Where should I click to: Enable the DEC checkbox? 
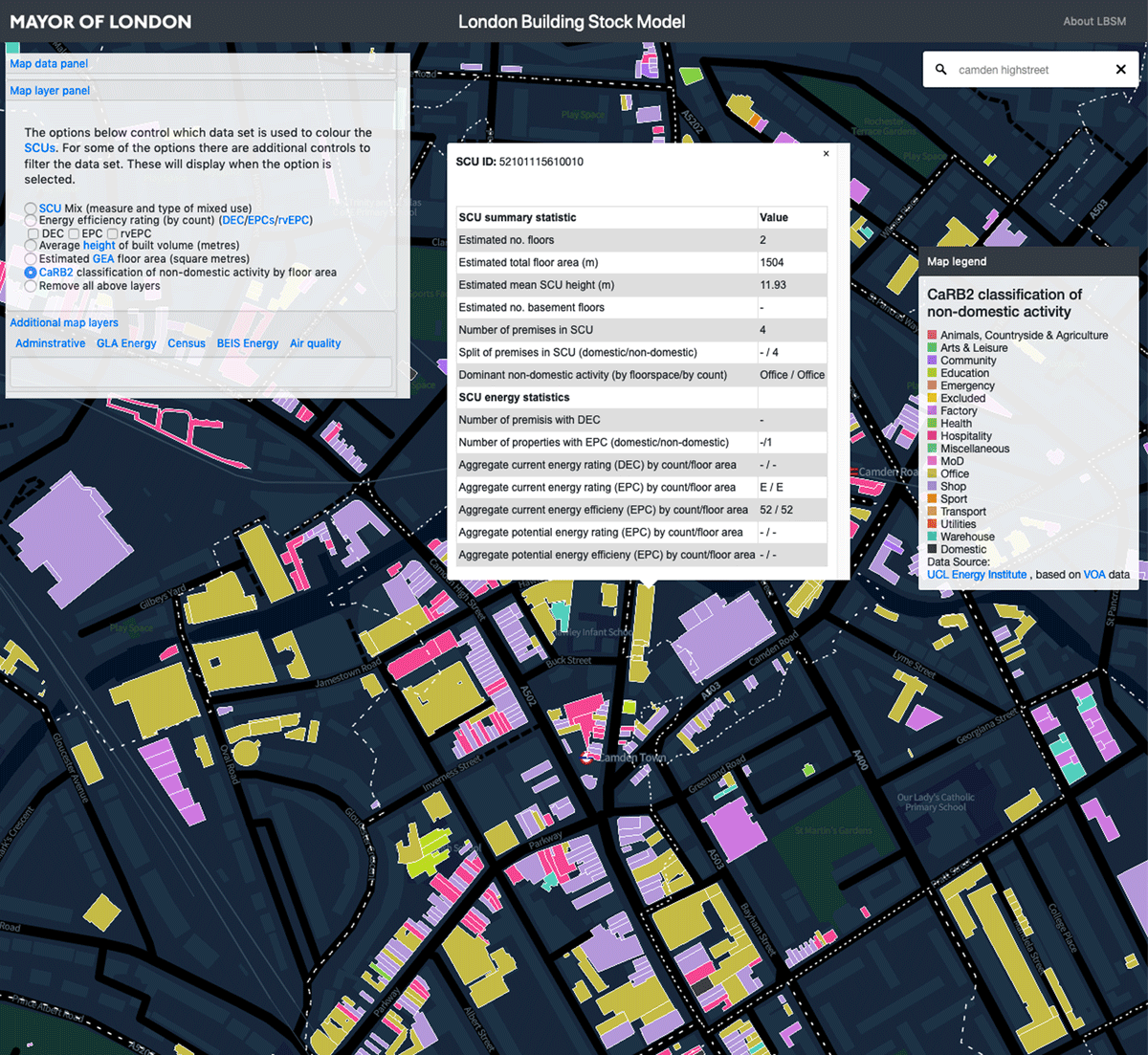coord(33,233)
